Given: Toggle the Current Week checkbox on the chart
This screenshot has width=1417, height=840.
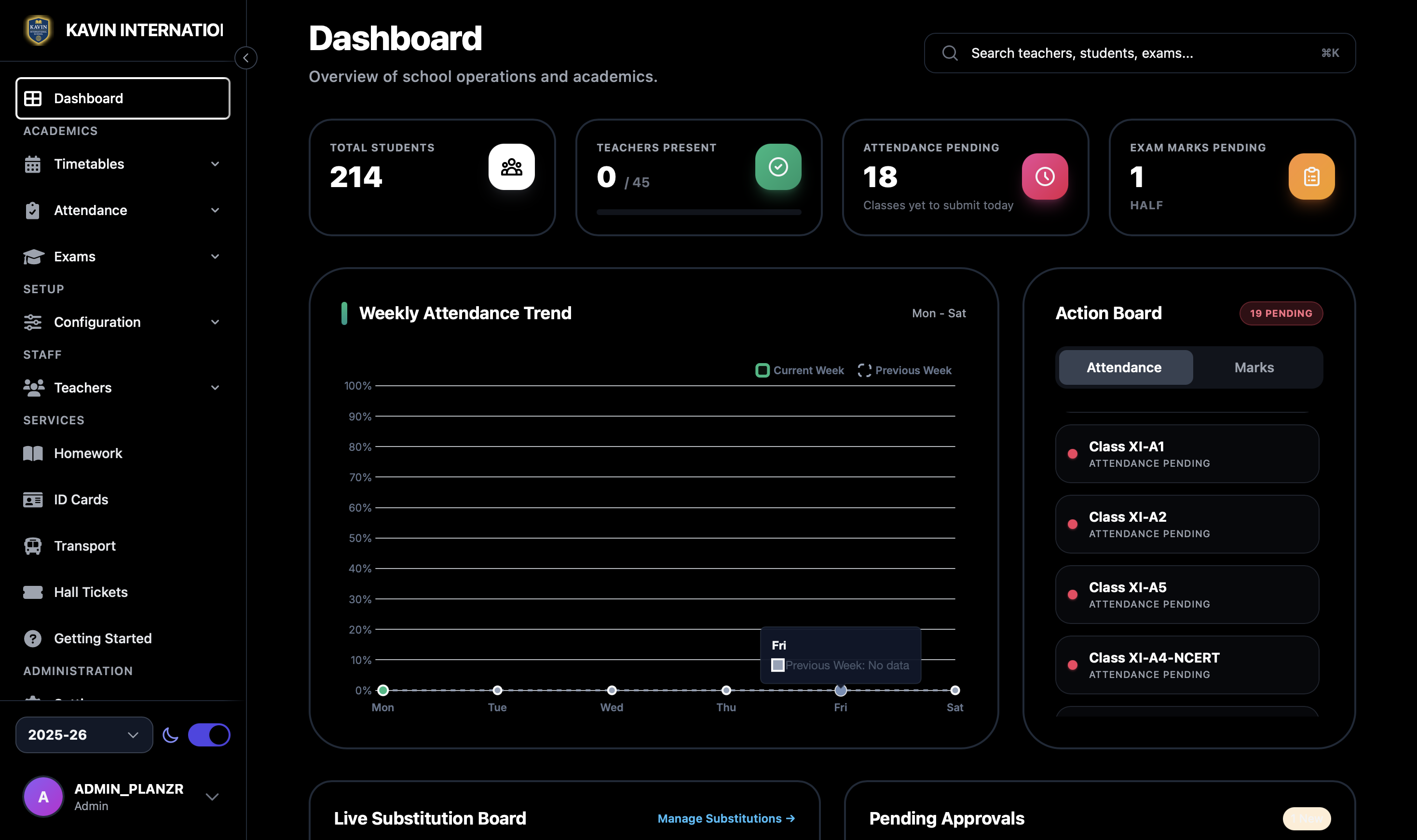Looking at the screenshot, I should point(763,370).
